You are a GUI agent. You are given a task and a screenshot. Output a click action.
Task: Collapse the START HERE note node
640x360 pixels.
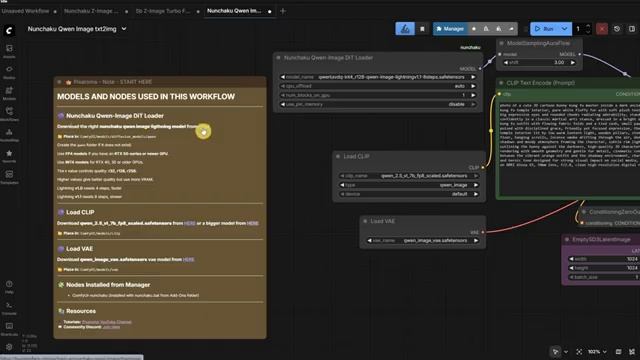click(x=59, y=82)
